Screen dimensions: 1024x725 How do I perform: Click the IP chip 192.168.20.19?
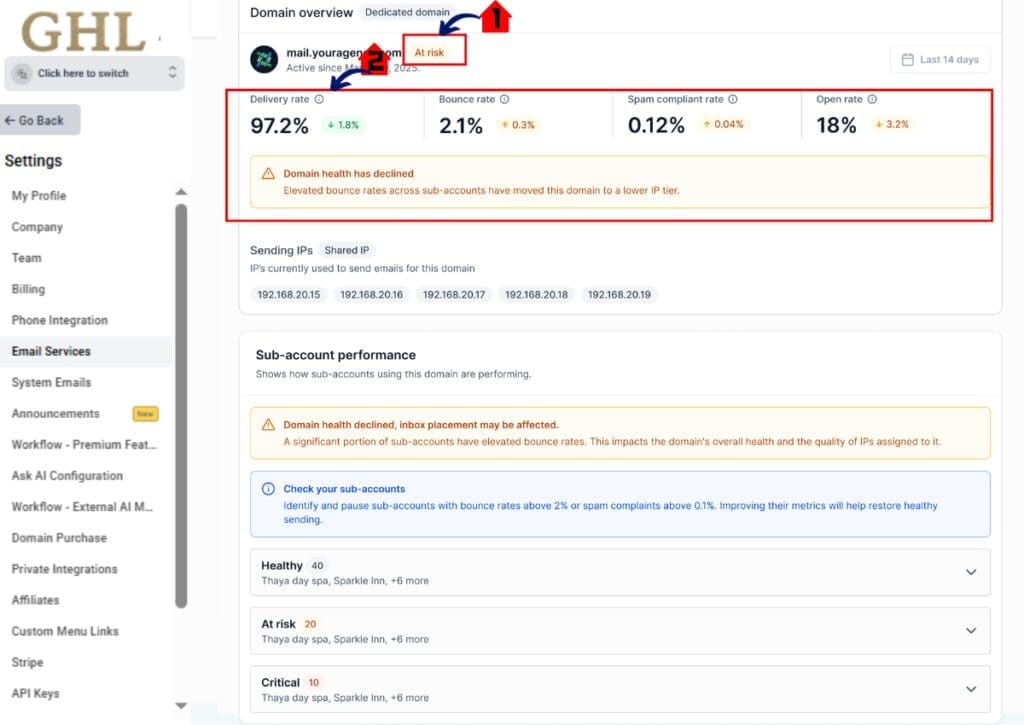point(619,295)
